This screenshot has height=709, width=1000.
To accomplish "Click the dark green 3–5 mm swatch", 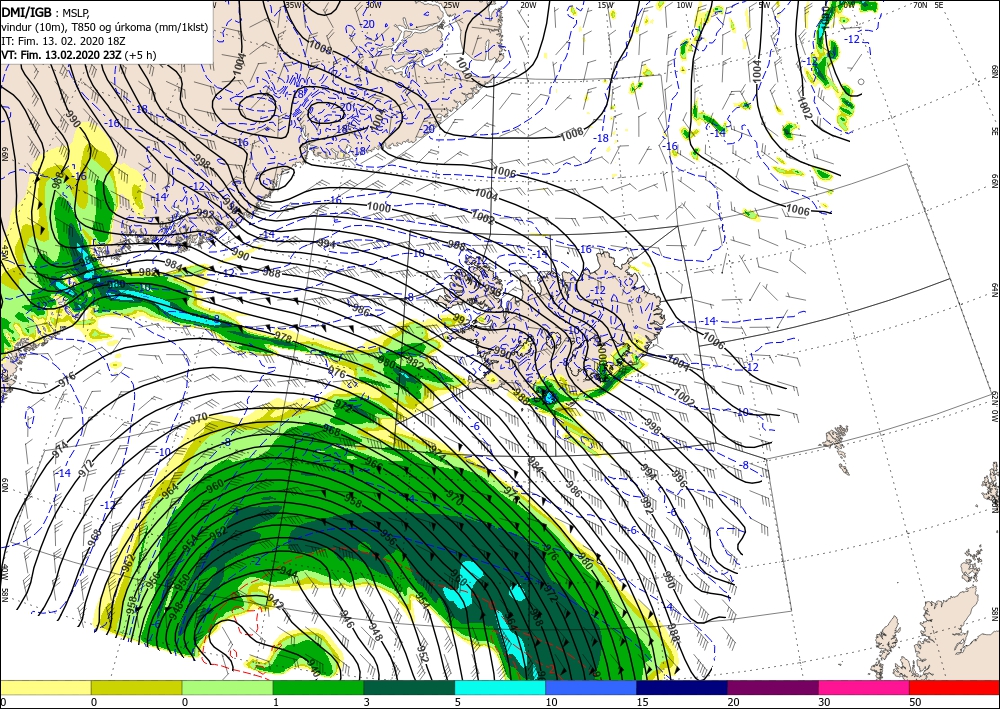I will [x=409, y=687].
